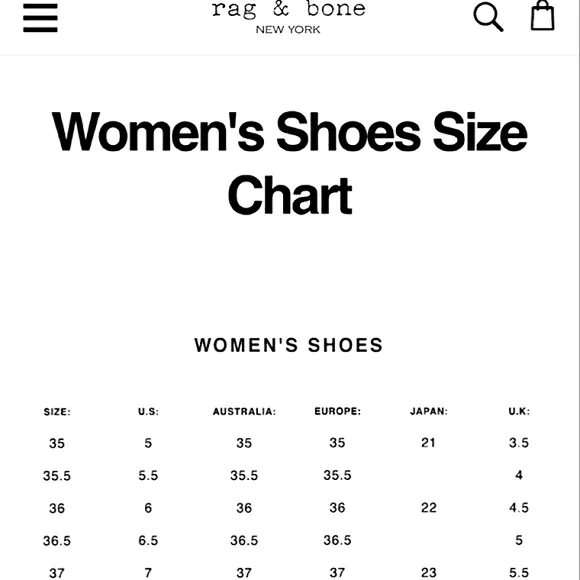Select Japan size 22 cell
The width and height of the screenshot is (580, 580).
[x=429, y=508]
